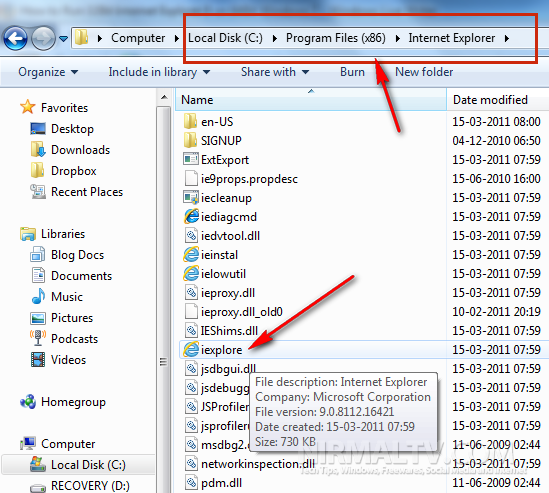Click the navigation pane scroll up arrow
Screen dimensions: 549x493
pos(164,97)
